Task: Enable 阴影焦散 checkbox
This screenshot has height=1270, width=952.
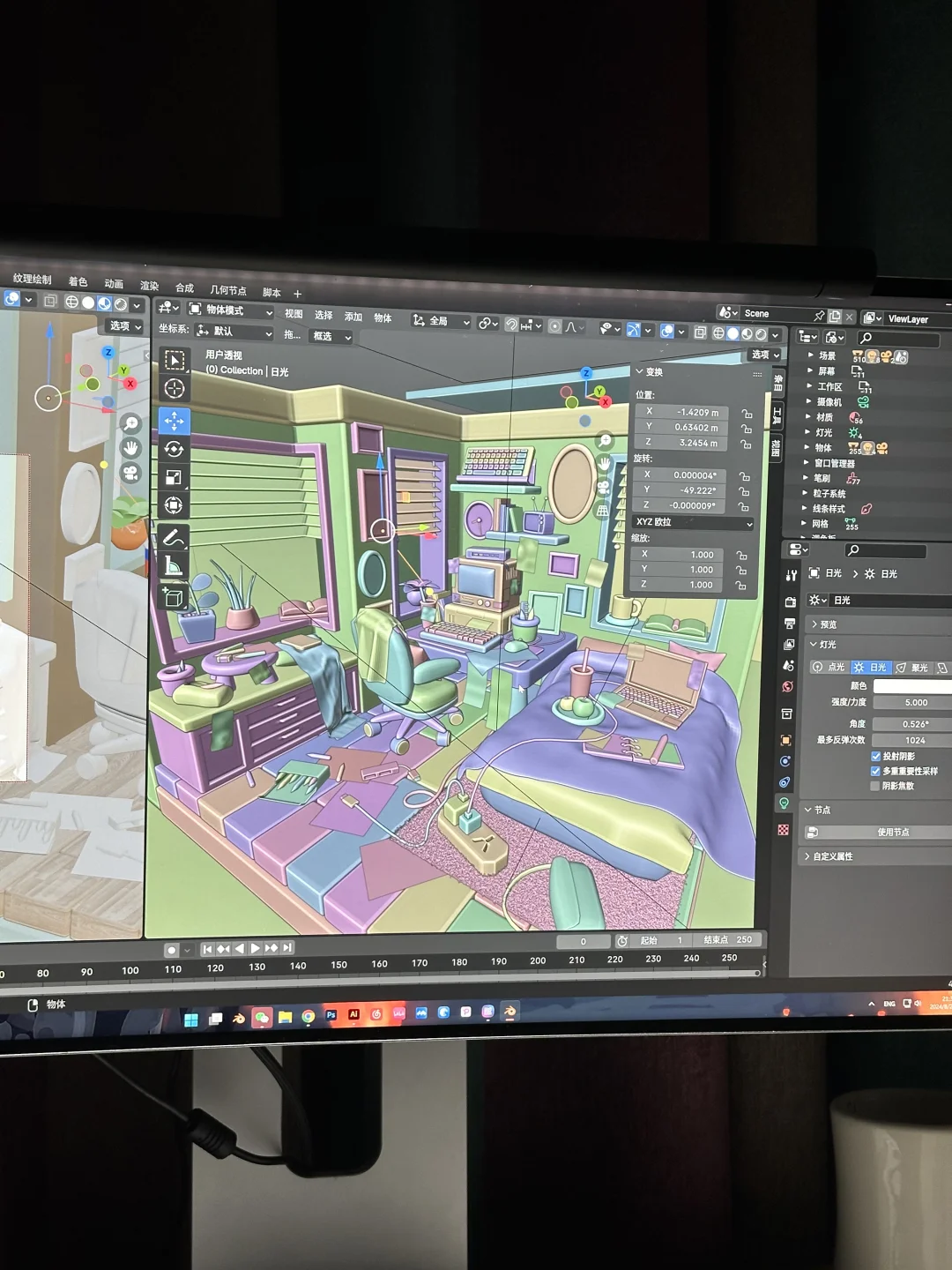Action: pyautogui.click(x=875, y=786)
